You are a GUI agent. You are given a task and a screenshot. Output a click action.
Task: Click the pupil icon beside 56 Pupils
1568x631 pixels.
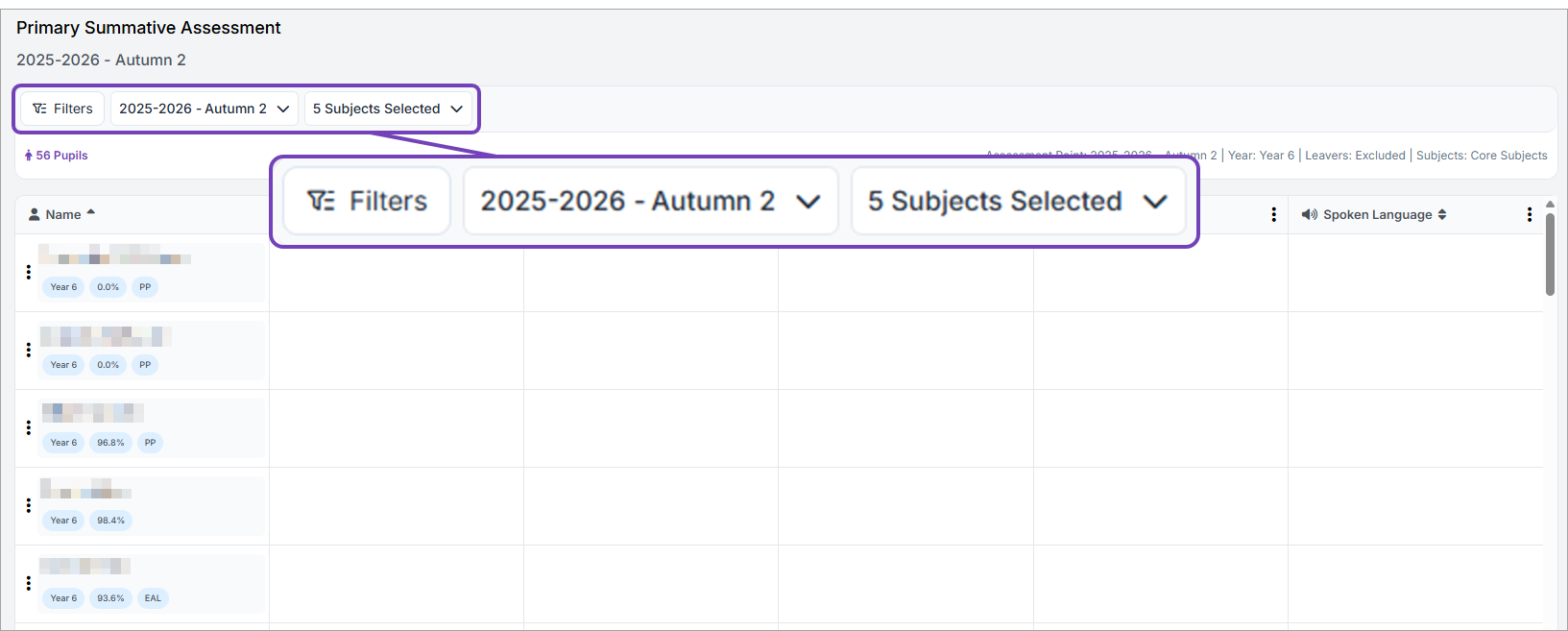point(29,156)
